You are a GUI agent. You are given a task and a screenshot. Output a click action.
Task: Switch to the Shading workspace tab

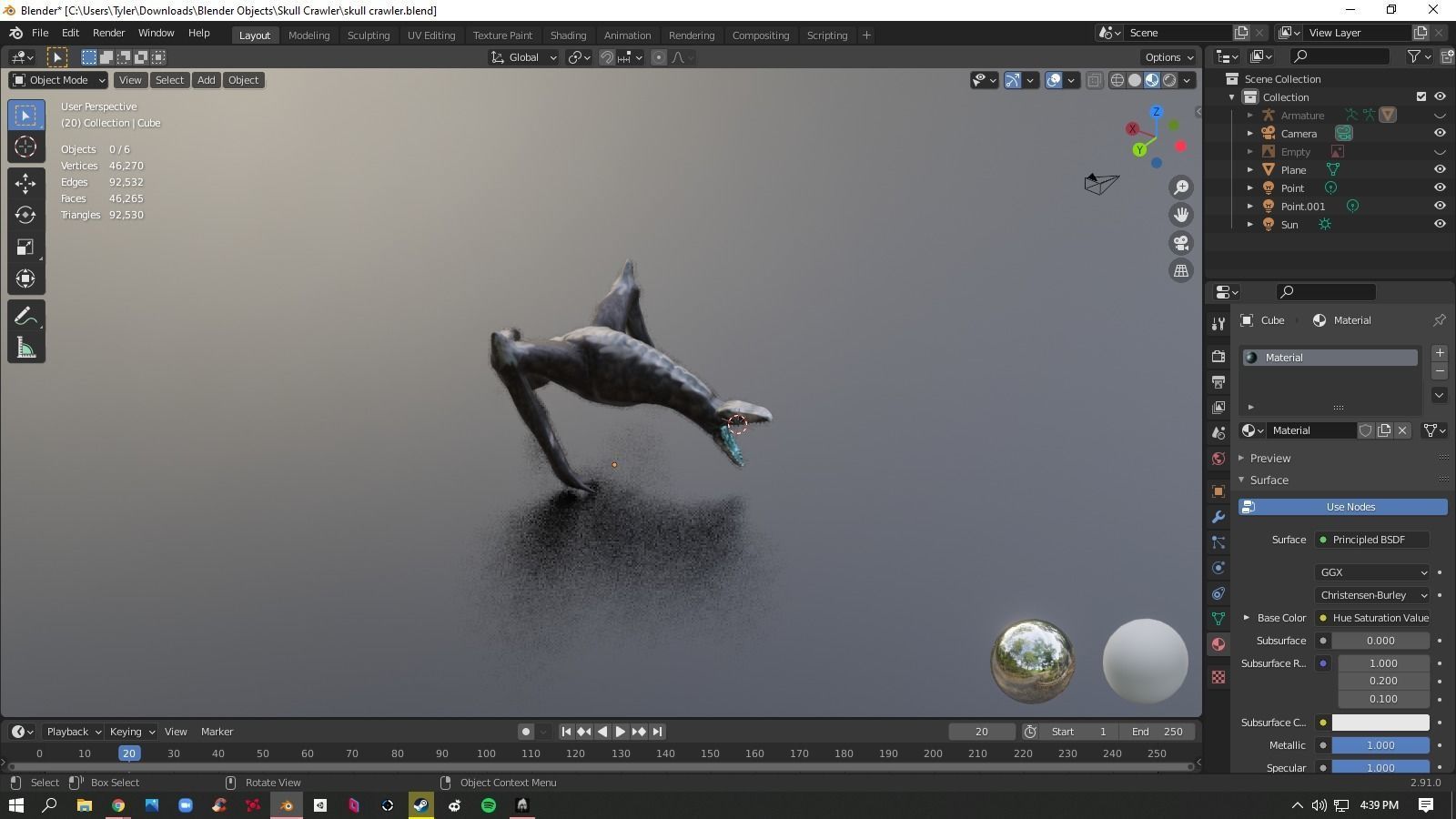tap(568, 35)
